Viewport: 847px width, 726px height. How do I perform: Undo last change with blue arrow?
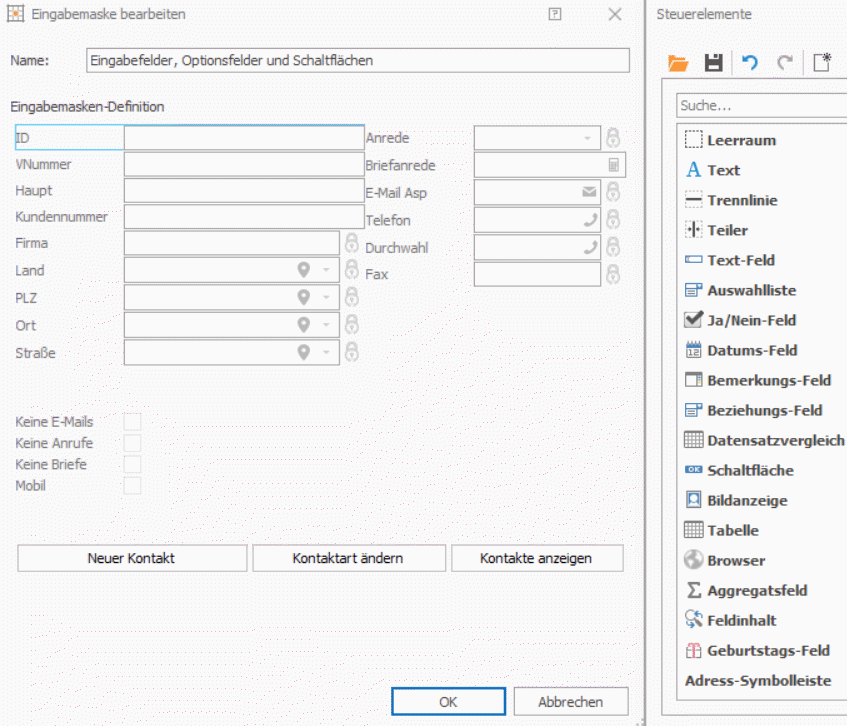(750, 63)
